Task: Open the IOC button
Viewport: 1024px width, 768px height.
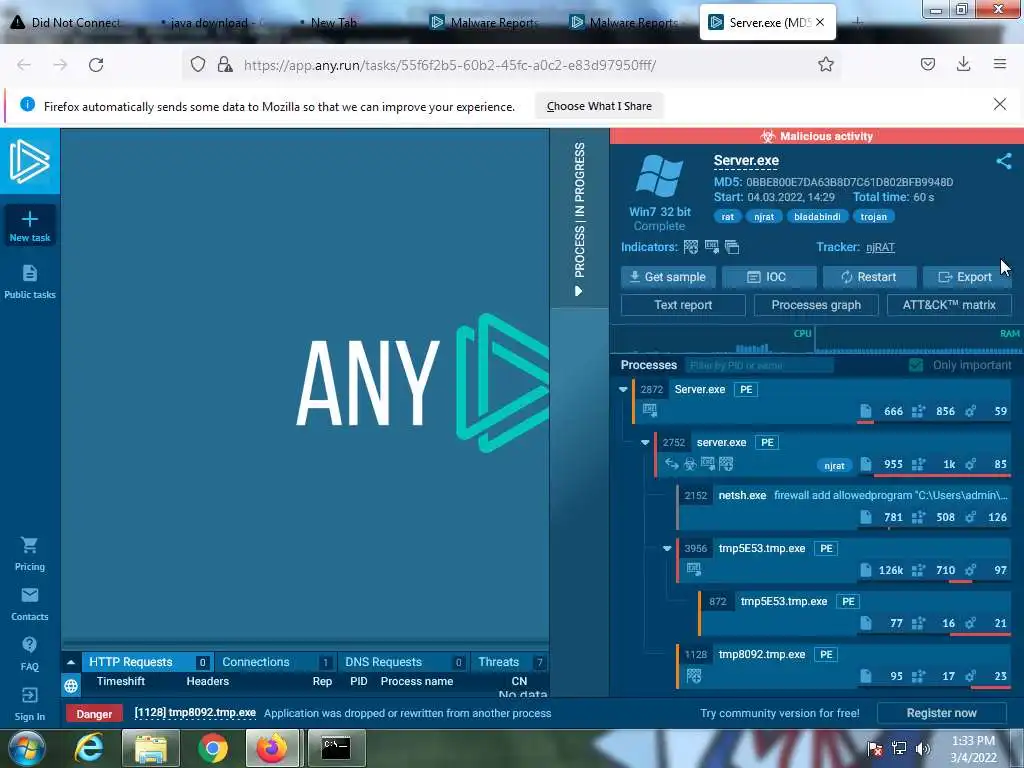Action: pyautogui.click(x=769, y=277)
